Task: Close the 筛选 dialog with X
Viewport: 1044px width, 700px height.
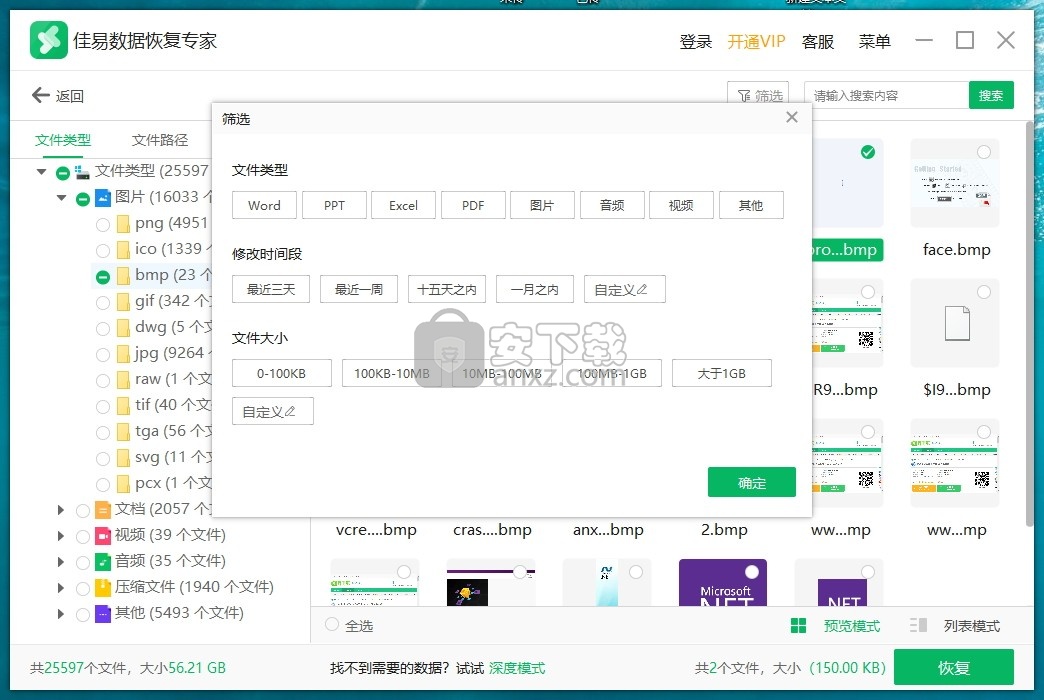Action: (x=792, y=117)
